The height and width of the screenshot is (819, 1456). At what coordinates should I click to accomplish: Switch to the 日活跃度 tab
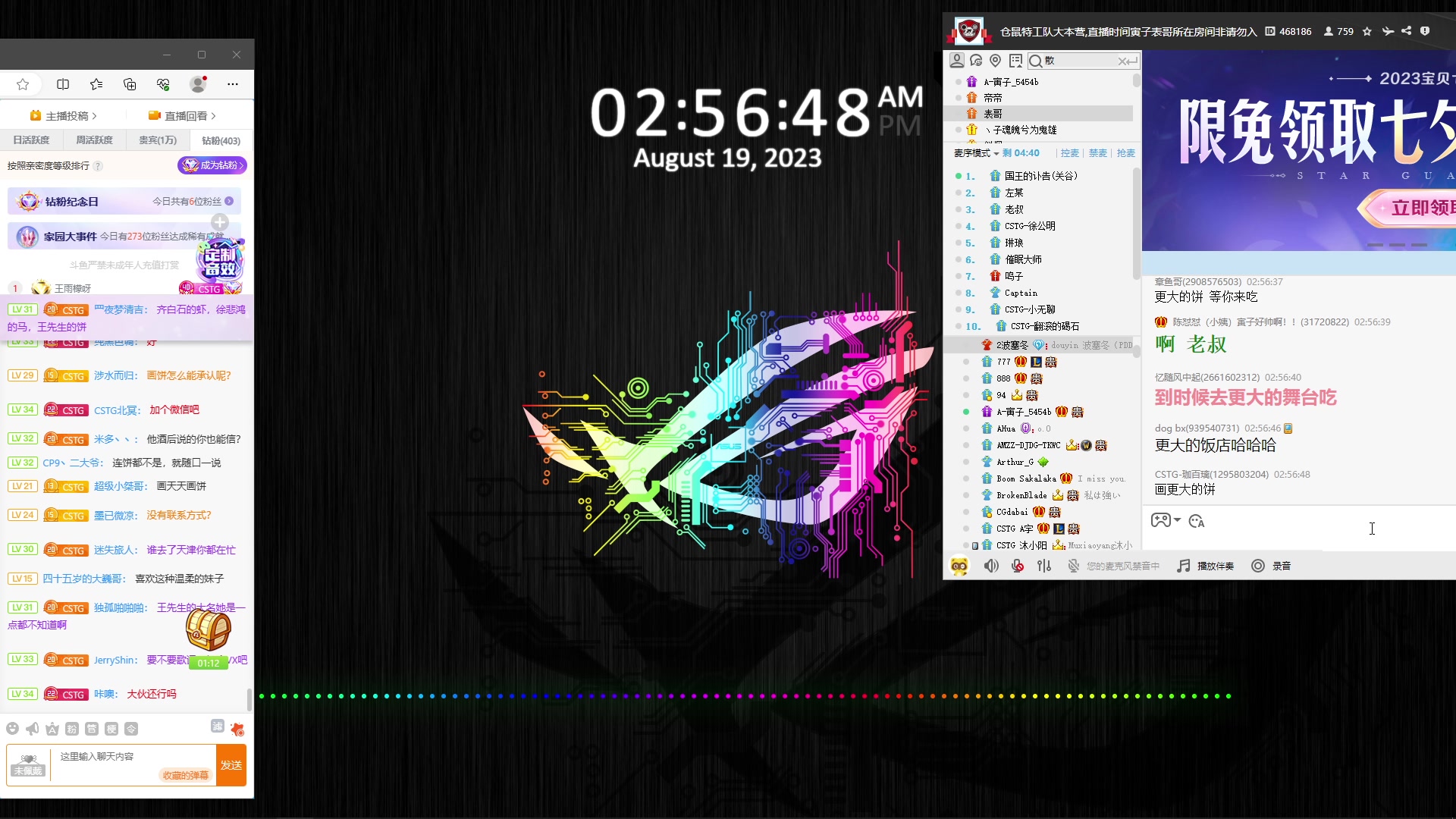(31, 140)
